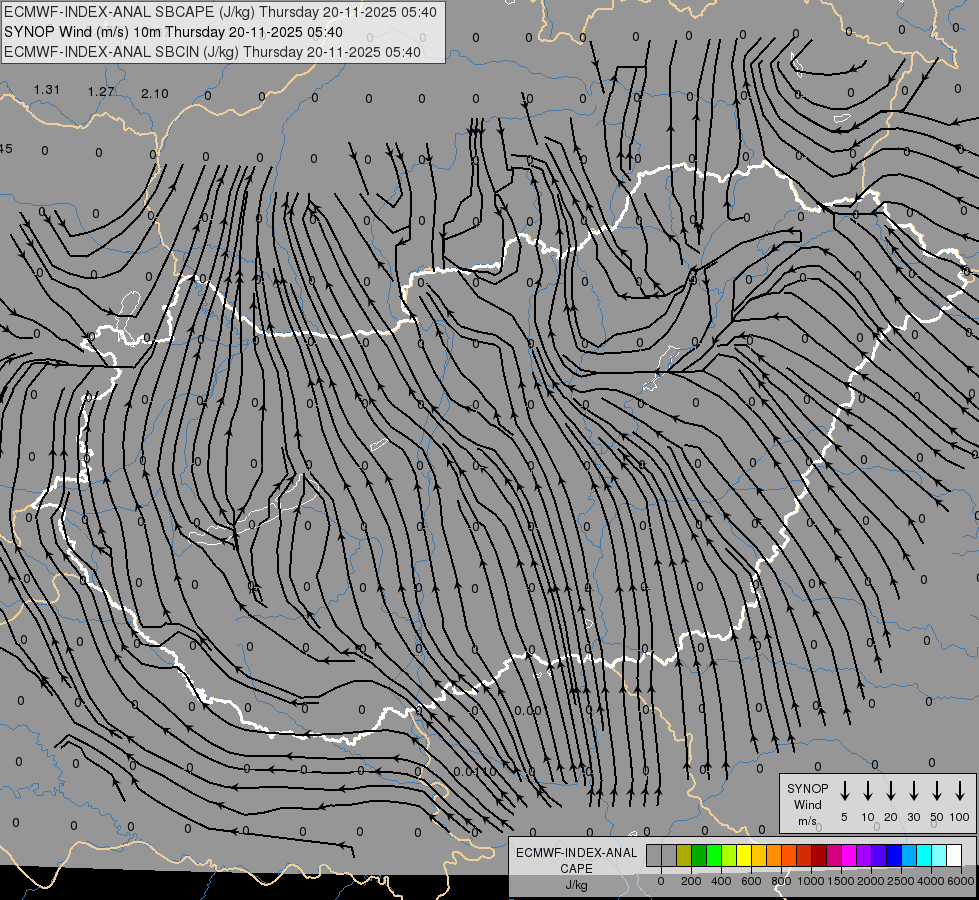Click the 5 m/s wind arrow icon

coord(844,791)
